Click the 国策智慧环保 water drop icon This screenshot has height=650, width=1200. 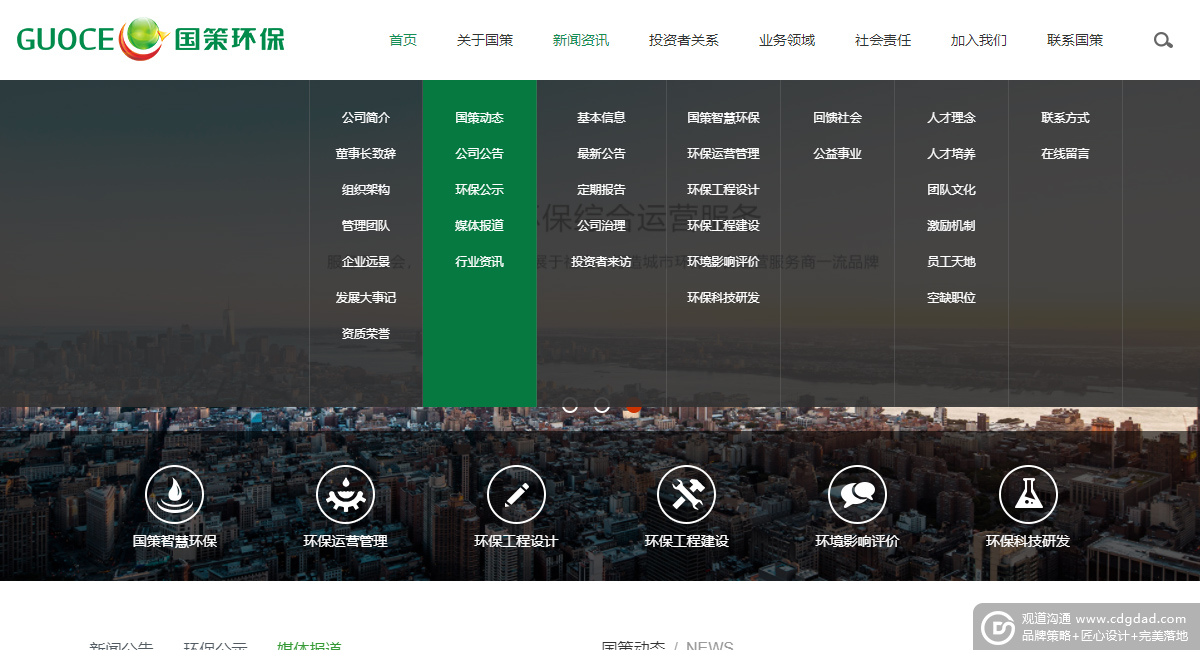click(x=174, y=494)
